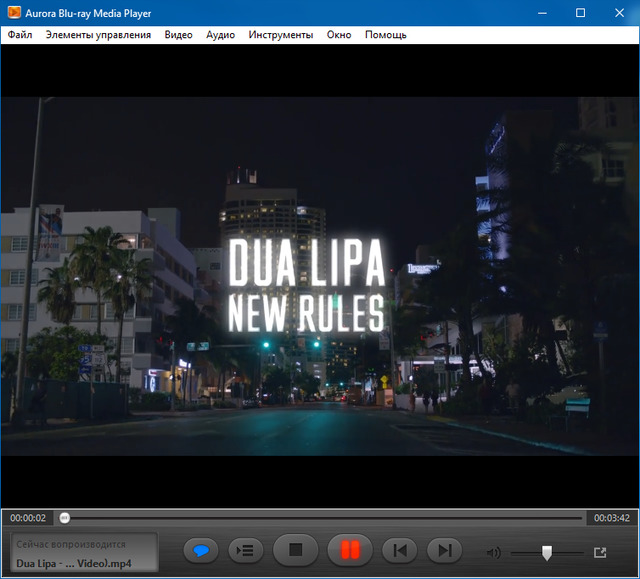Expand the Аудио menu
Screen dimensions: 640x579
pos(220,35)
